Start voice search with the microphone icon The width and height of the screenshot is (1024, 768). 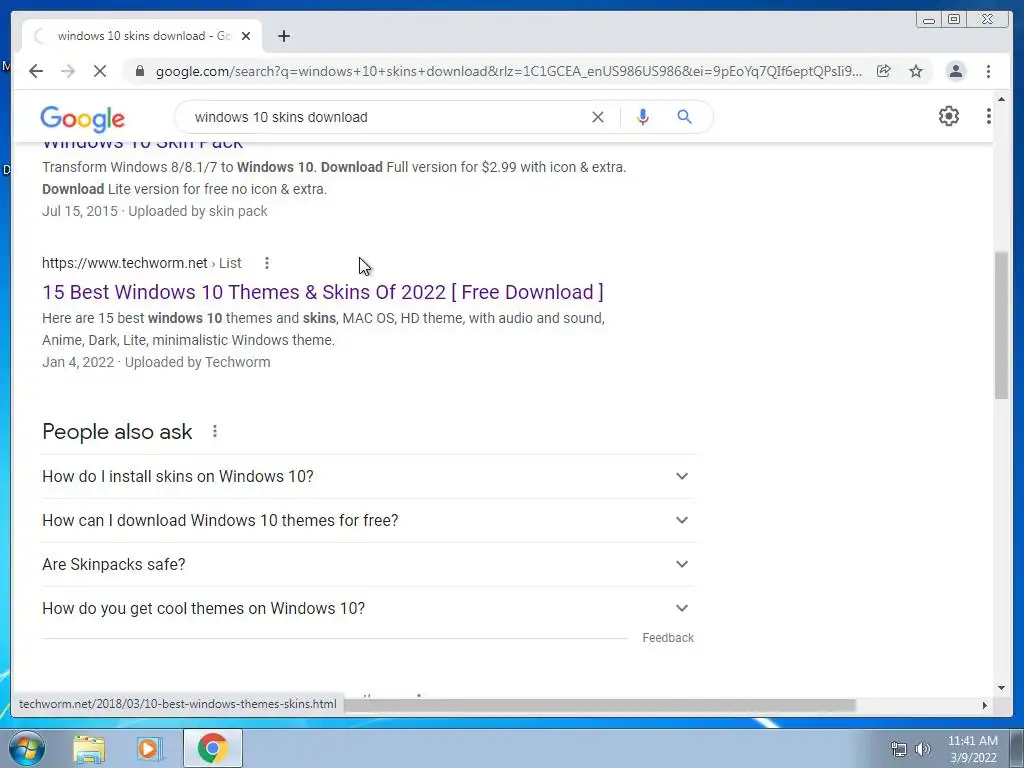coord(643,117)
